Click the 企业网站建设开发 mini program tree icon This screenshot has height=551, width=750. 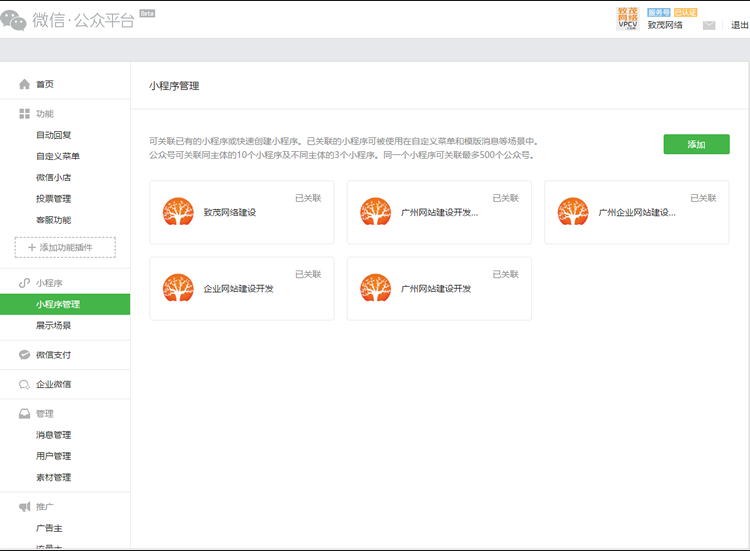click(178, 288)
